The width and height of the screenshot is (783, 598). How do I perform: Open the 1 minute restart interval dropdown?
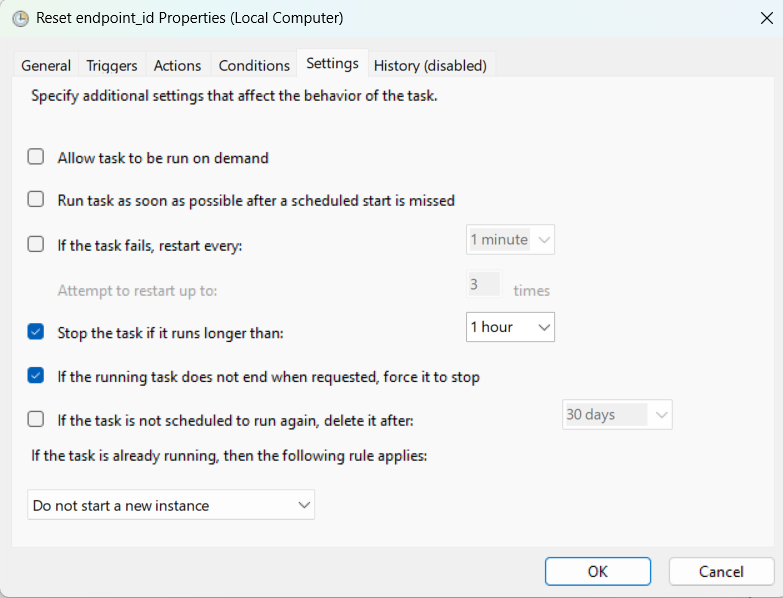510,240
